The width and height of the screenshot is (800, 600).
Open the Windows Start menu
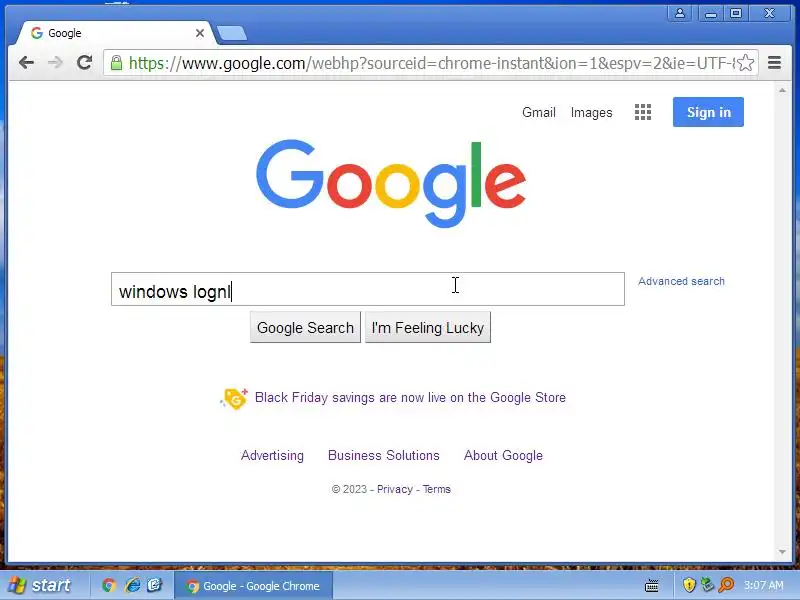pyautogui.click(x=39, y=585)
